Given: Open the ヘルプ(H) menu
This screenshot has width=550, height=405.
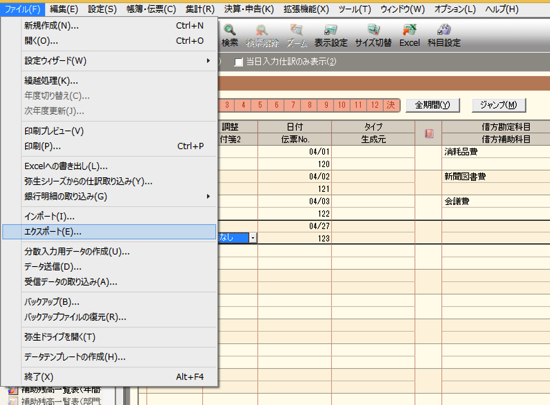Looking at the screenshot, I should [x=502, y=9].
